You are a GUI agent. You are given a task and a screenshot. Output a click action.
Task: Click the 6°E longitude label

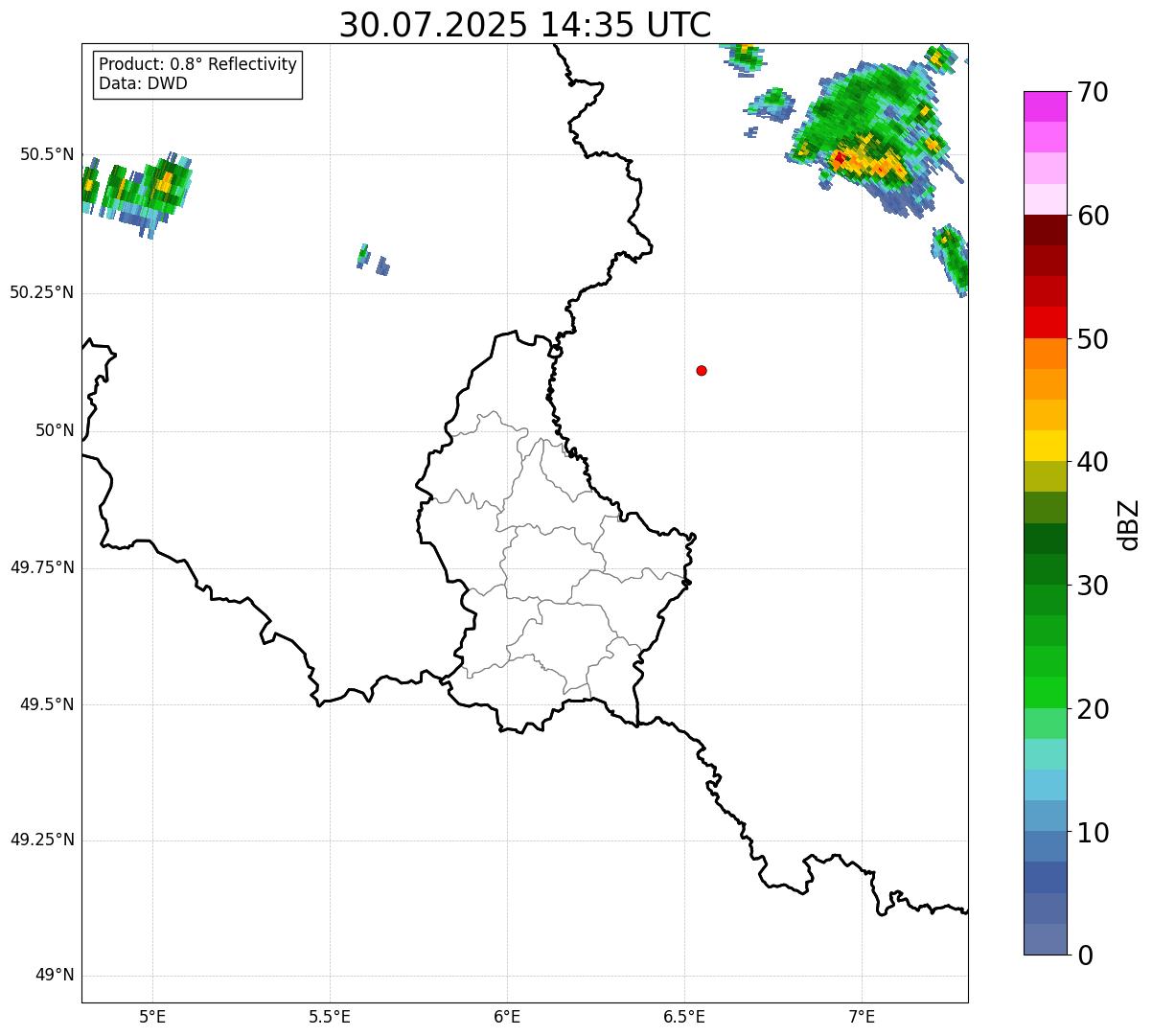[x=507, y=1016]
